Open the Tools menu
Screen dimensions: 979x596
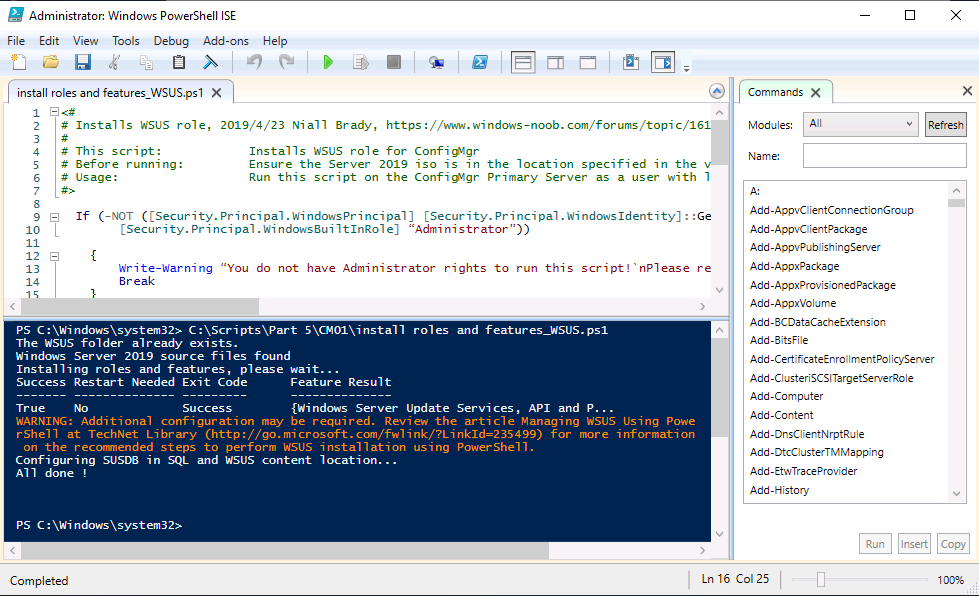(125, 41)
